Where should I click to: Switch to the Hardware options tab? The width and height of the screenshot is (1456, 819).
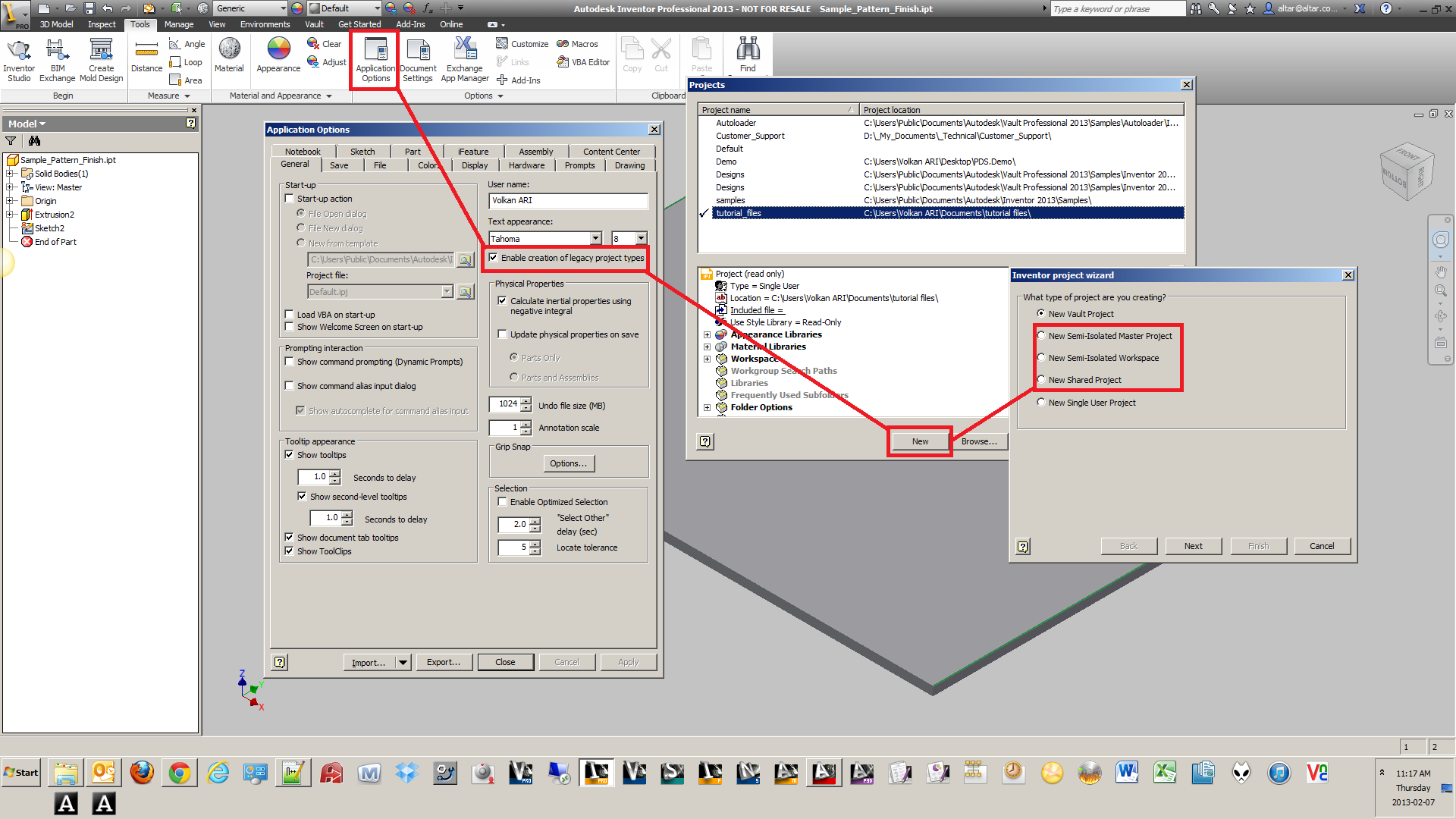tap(526, 165)
